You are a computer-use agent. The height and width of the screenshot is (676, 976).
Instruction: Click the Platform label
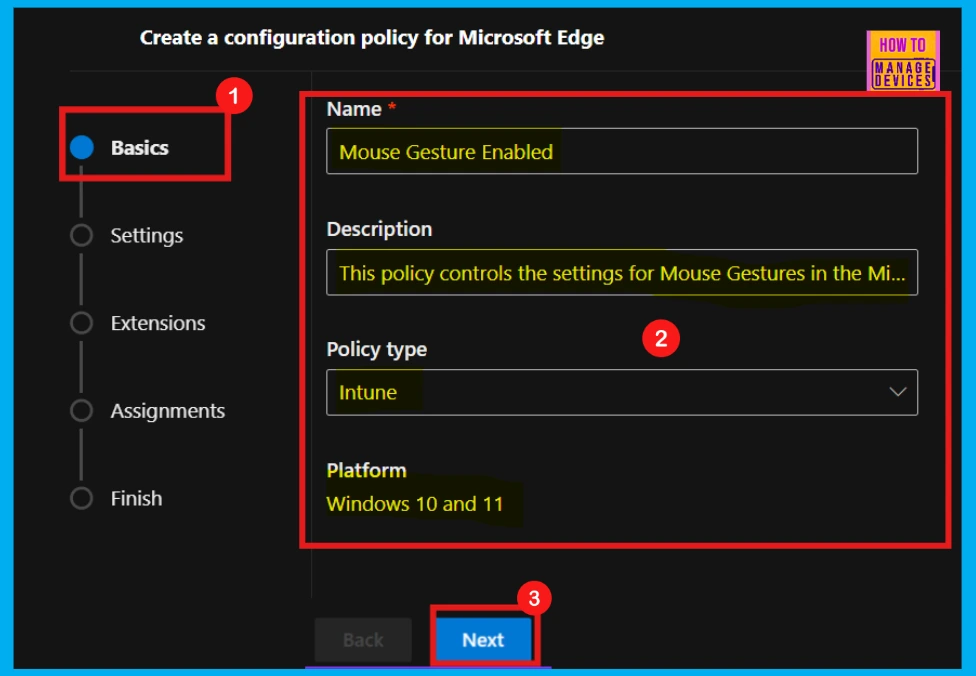367,470
